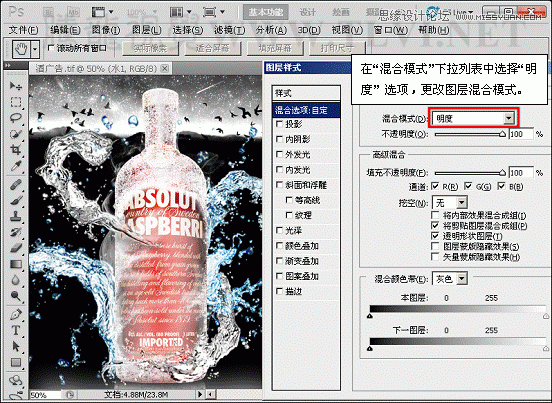552x403 pixels.
Task: Select the Eraser tool
Action: coord(15,248)
